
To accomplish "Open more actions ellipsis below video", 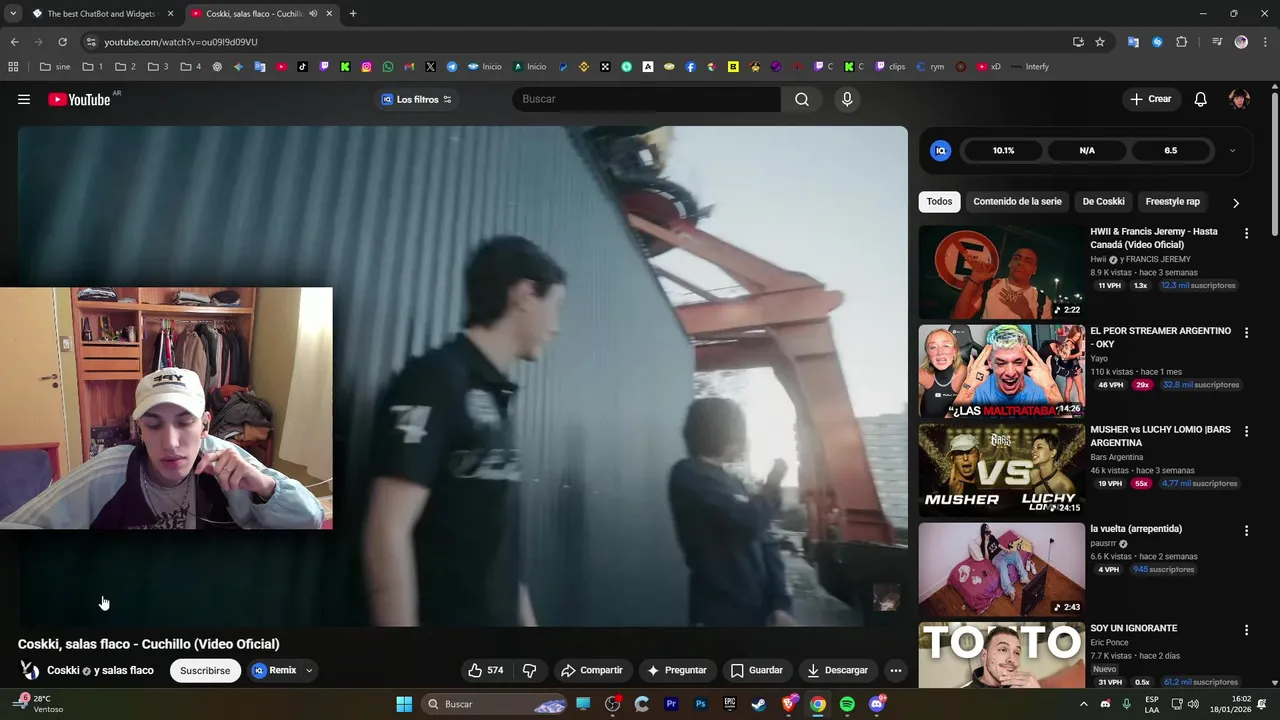I will (896, 670).
